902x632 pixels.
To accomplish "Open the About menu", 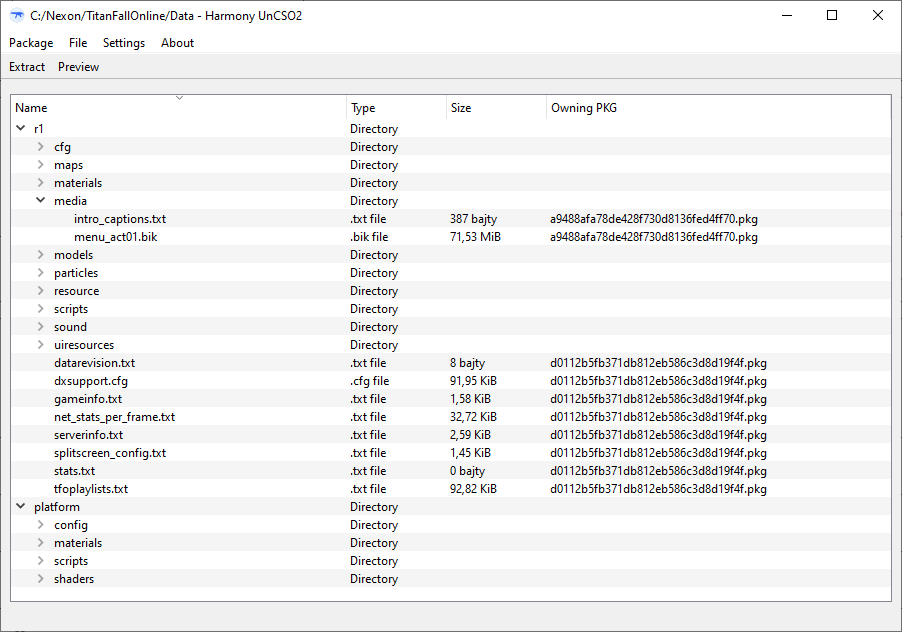I will (177, 43).
